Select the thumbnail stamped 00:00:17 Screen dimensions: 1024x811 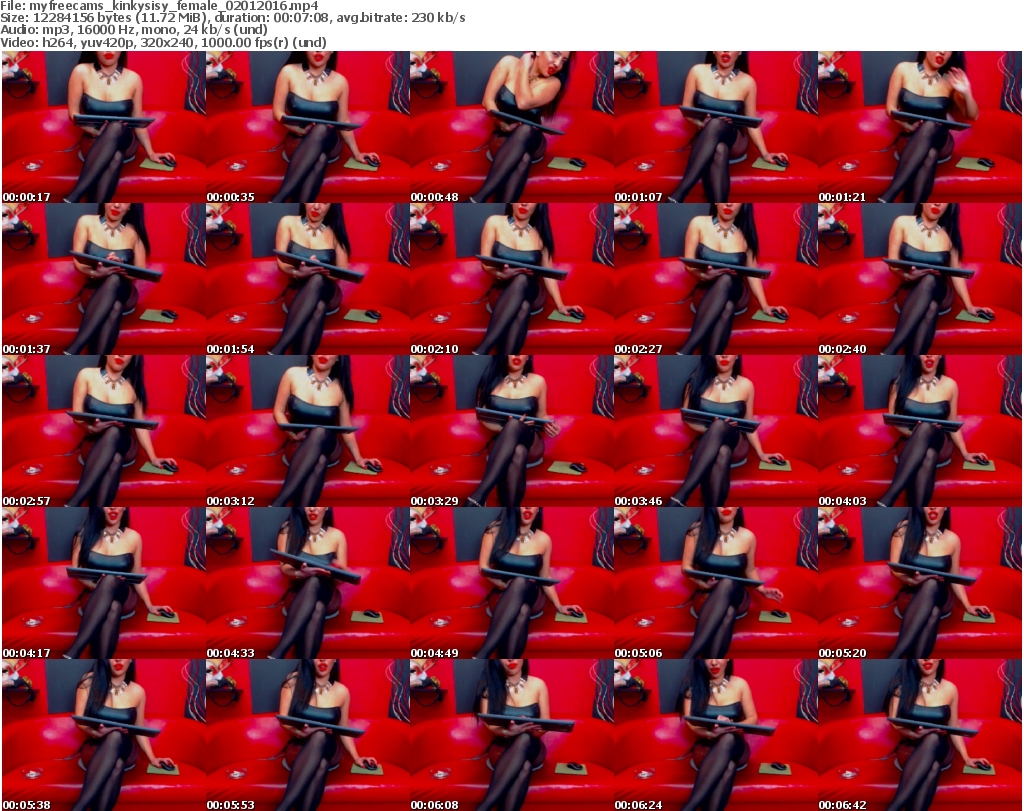coord(104,127)
